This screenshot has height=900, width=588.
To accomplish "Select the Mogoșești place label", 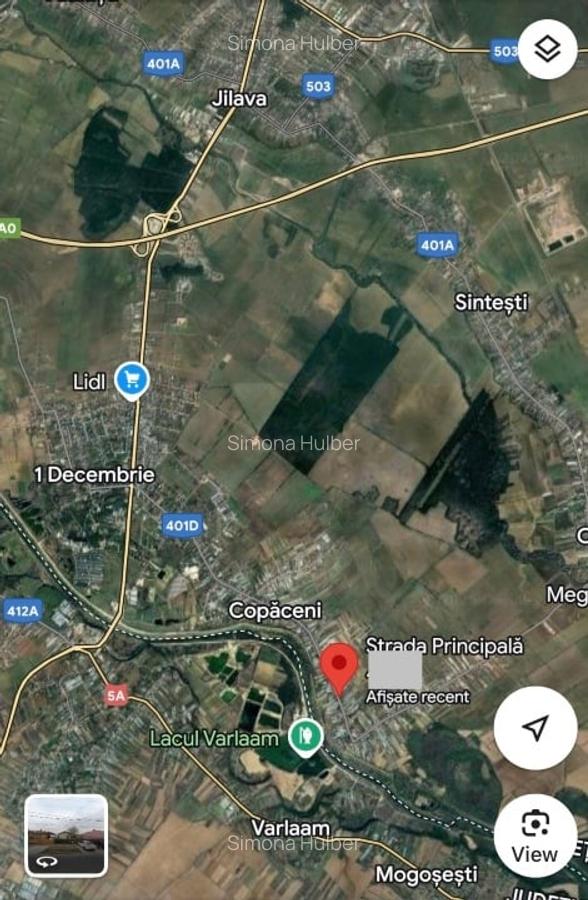I will pos(426,875).
